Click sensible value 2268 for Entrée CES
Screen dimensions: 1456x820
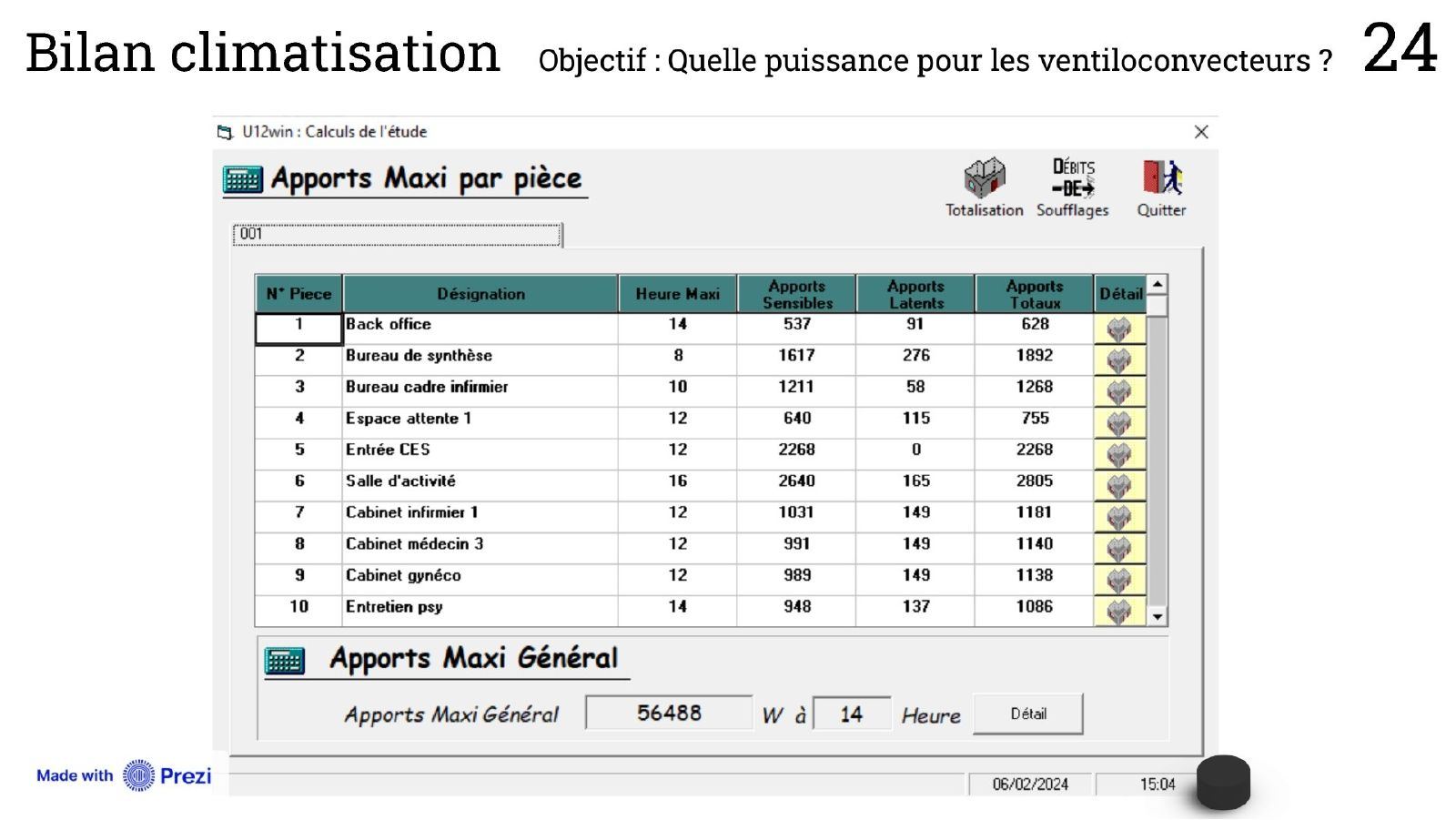coord(796,450)
